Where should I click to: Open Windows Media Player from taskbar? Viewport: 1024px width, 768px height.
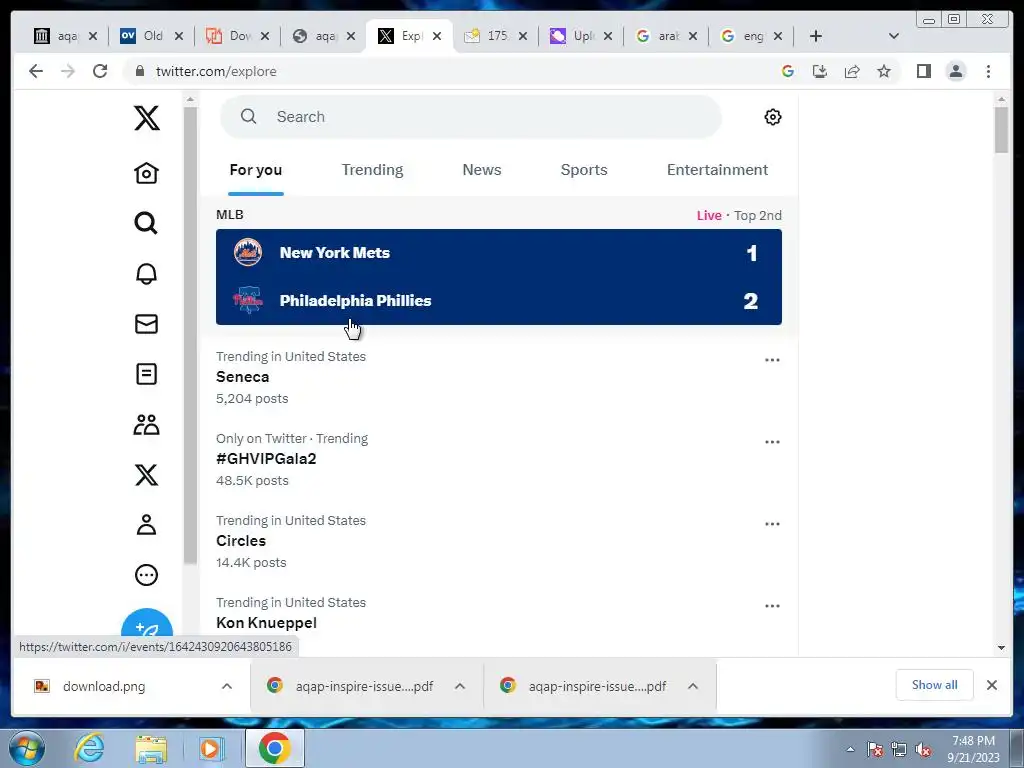click(211, 748)
